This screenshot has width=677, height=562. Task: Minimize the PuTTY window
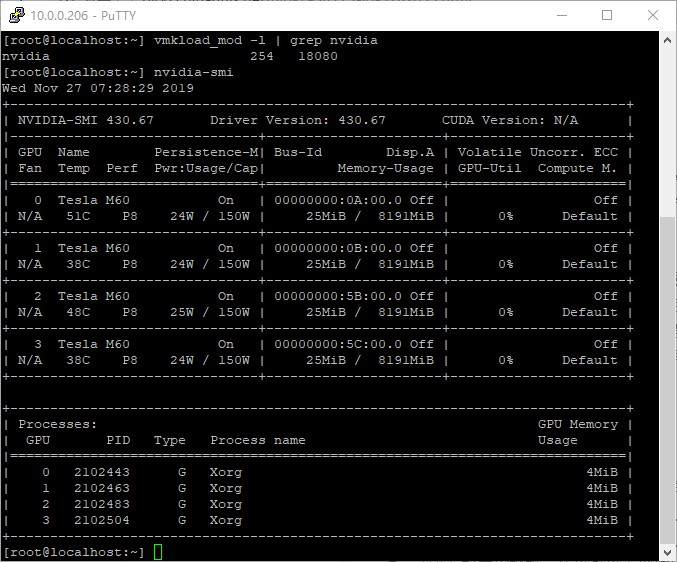[560, 15]
